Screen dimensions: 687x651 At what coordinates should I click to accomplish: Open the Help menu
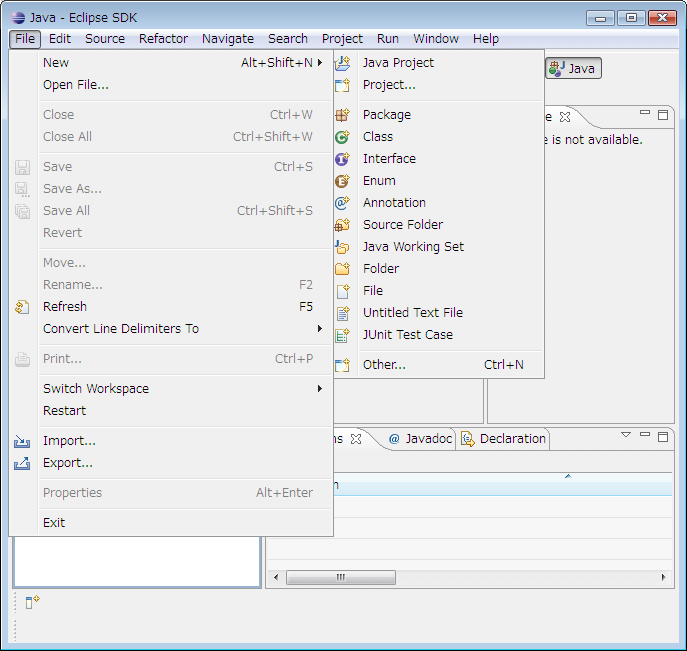click(x=486, y=39)
